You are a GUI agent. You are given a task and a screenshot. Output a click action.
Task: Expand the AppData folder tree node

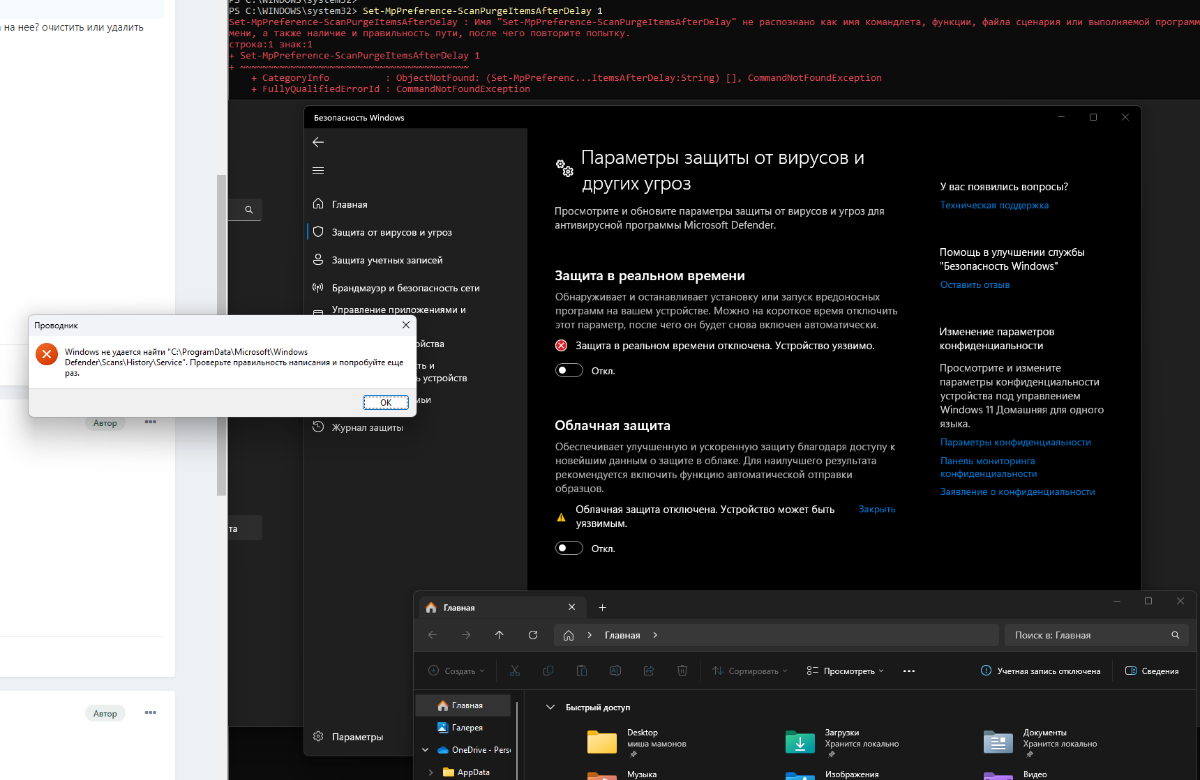431,772
